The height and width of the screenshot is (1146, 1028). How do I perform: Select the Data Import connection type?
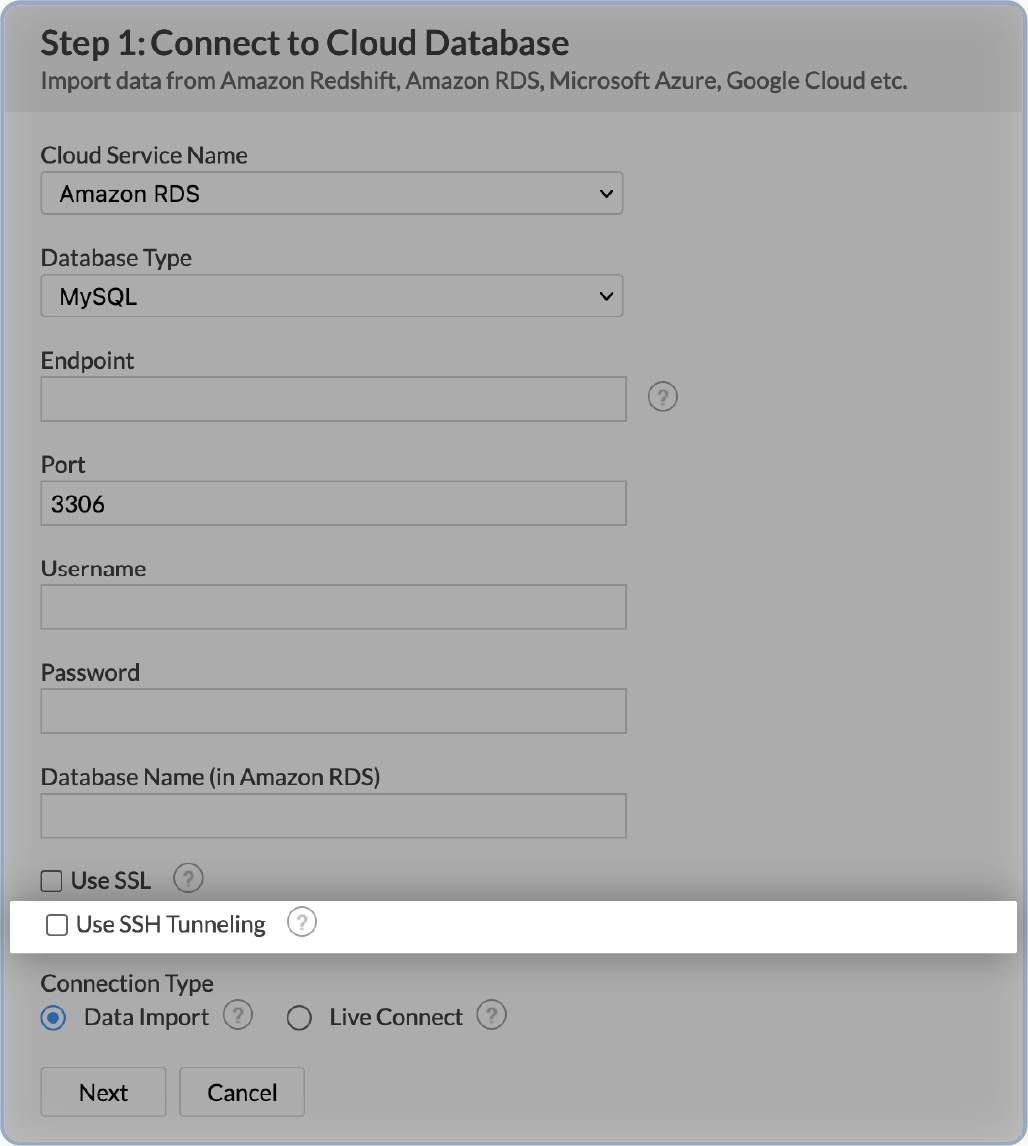(x=53, y=1017)
